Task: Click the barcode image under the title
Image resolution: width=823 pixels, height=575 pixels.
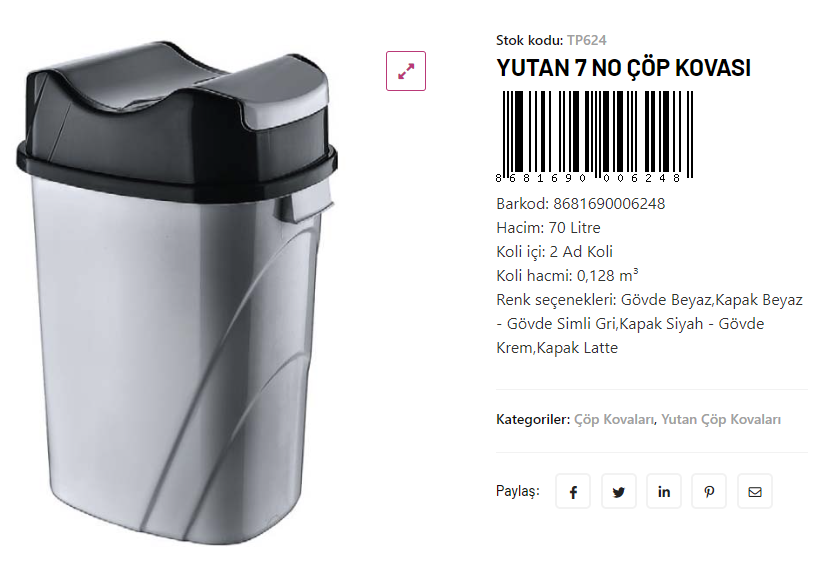Action: point(595,136)
